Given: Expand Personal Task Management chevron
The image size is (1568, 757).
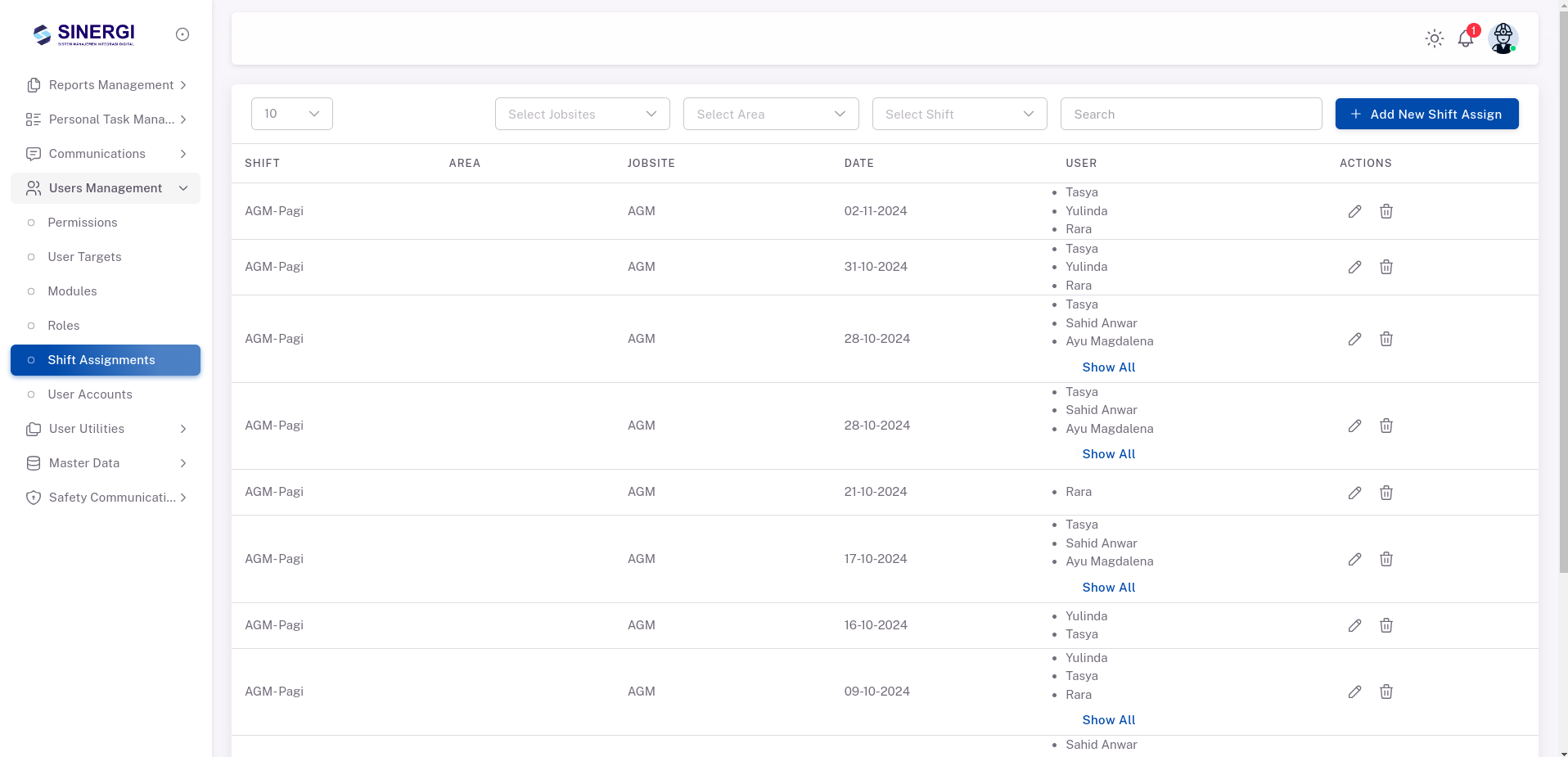Looking at the screenshot, I should point(183,119).
